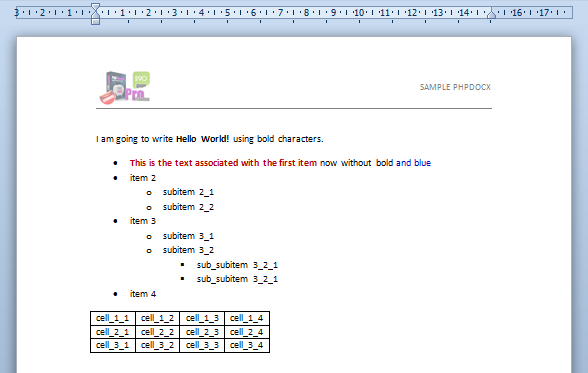Click table cell 'cell_2_1'

coord(112,332)
